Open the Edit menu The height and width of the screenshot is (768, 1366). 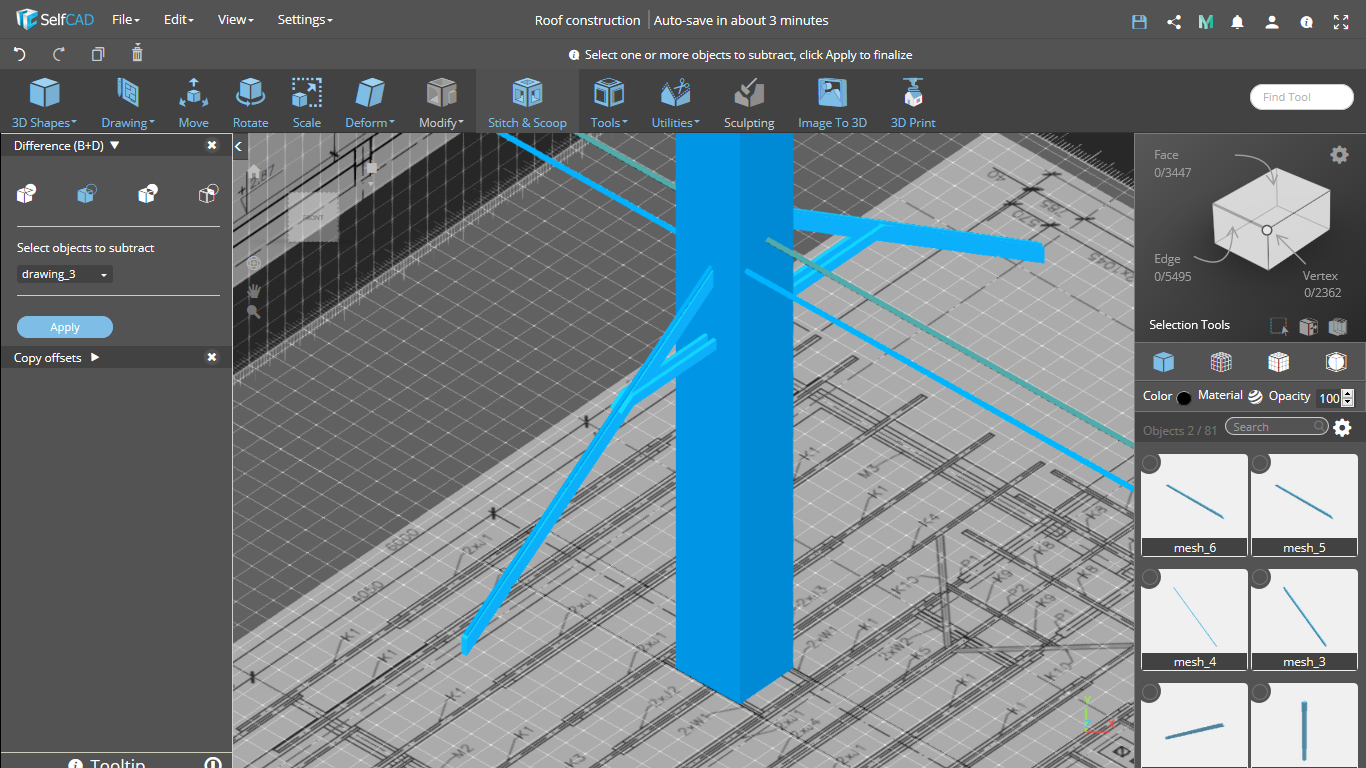tap(178, 20)
